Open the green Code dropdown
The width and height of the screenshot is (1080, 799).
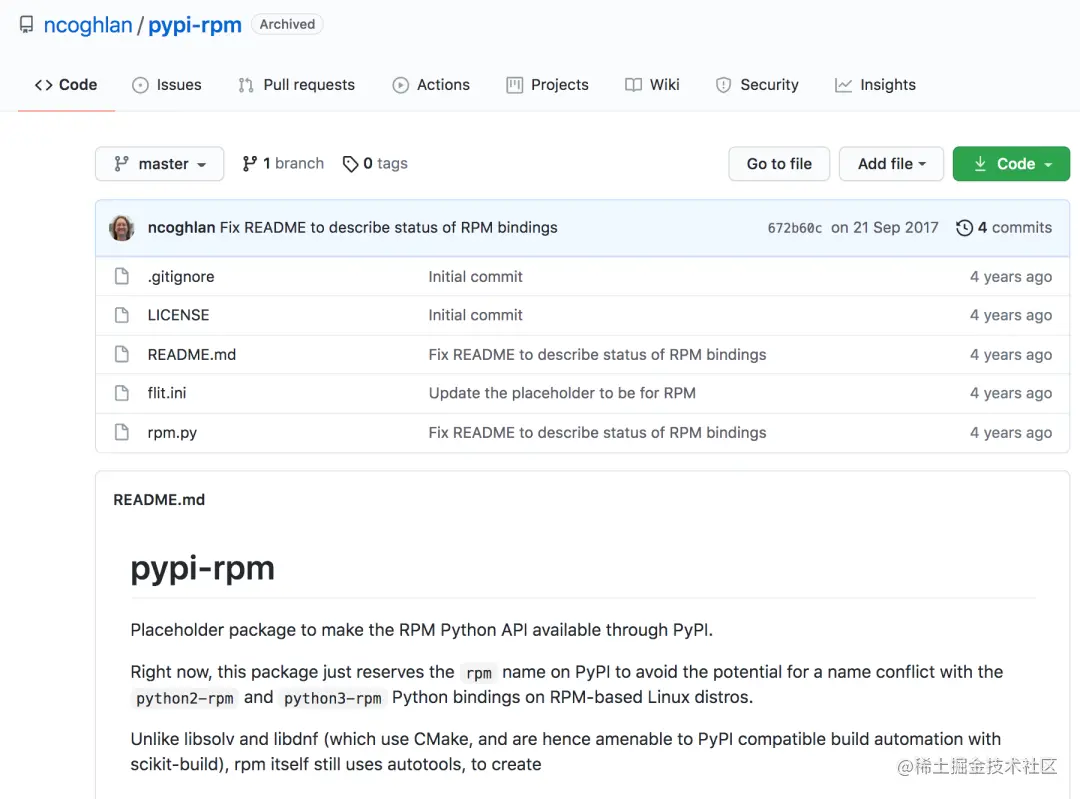point(1011,164)
